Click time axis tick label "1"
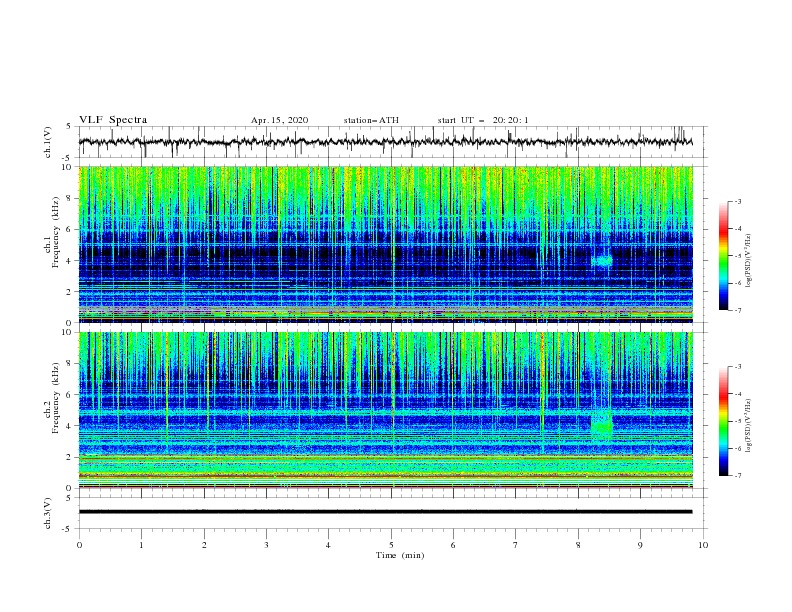 pyautogui.click(x=141, y=545)
